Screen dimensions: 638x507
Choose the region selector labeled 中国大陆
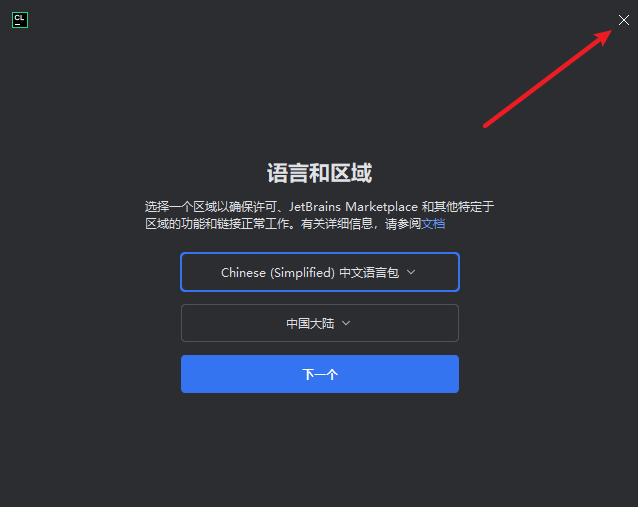320,323
